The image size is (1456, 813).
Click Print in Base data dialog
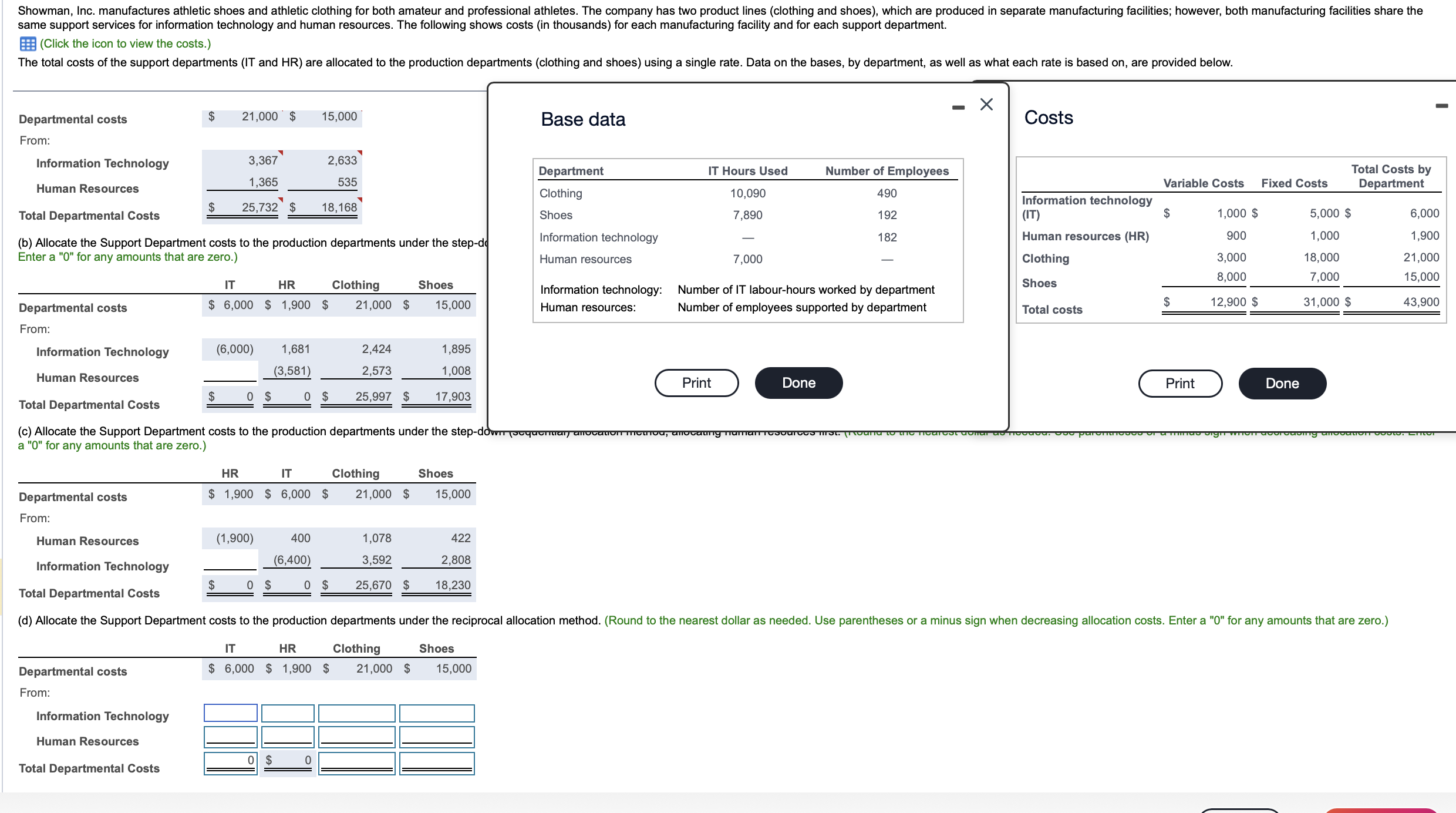[x=696, y=383]
